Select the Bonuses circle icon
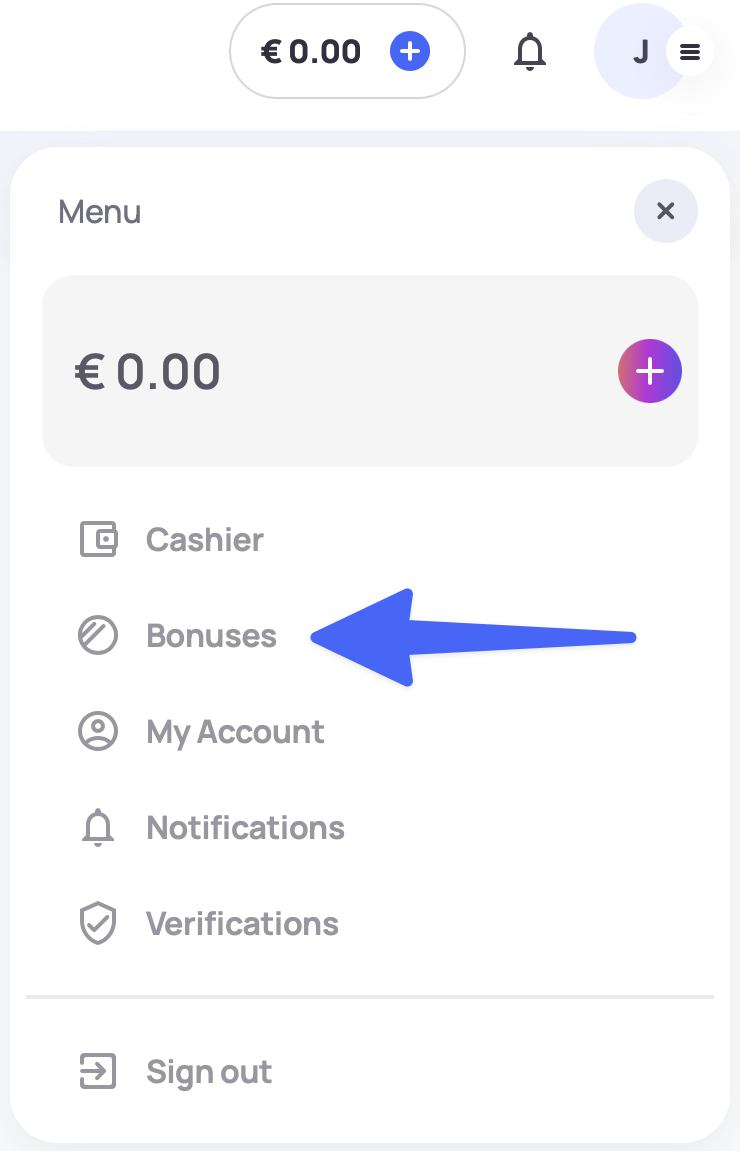 (x=98, y=636)
